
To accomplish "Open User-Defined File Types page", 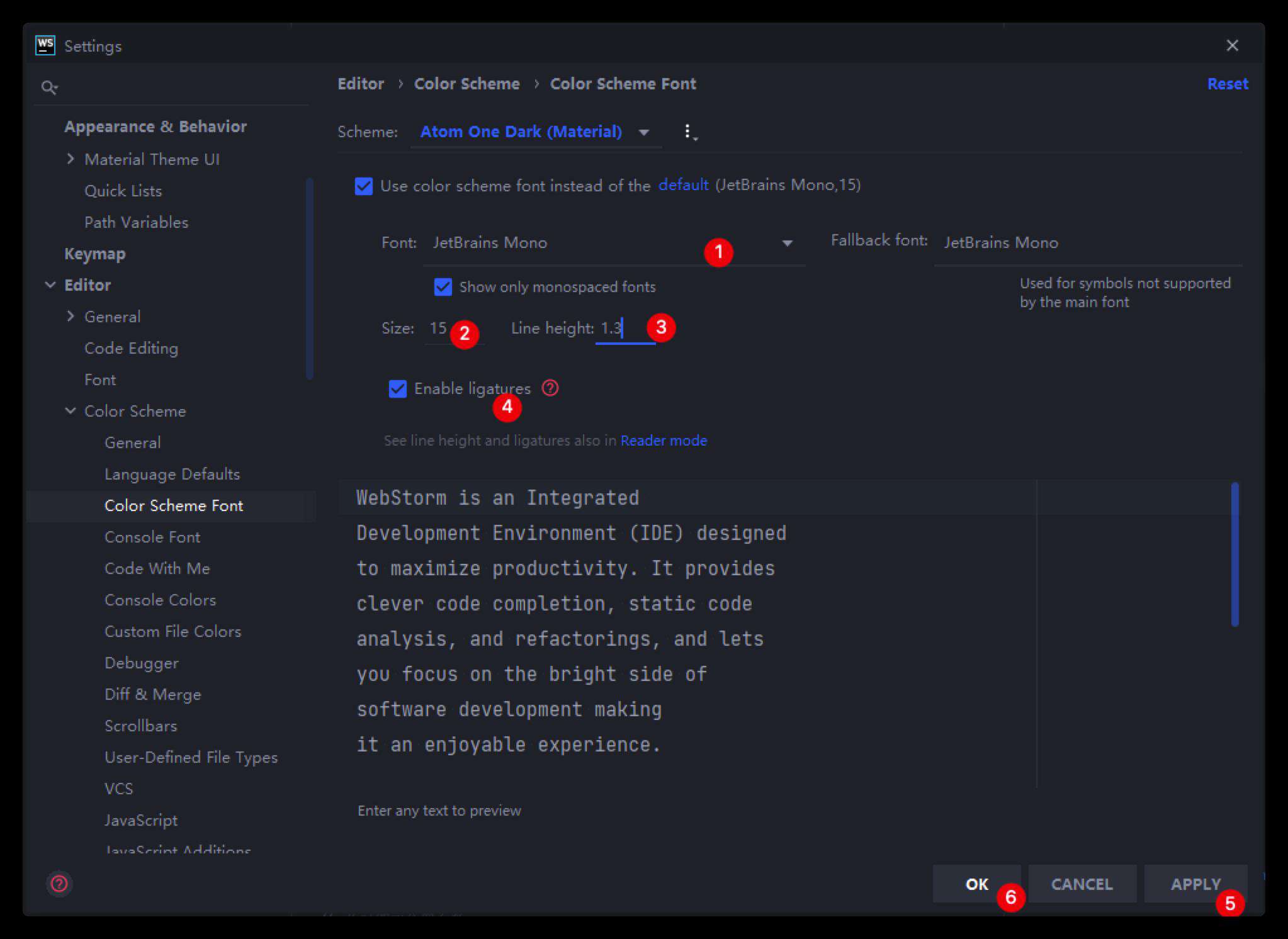I will tap(191, 757).
